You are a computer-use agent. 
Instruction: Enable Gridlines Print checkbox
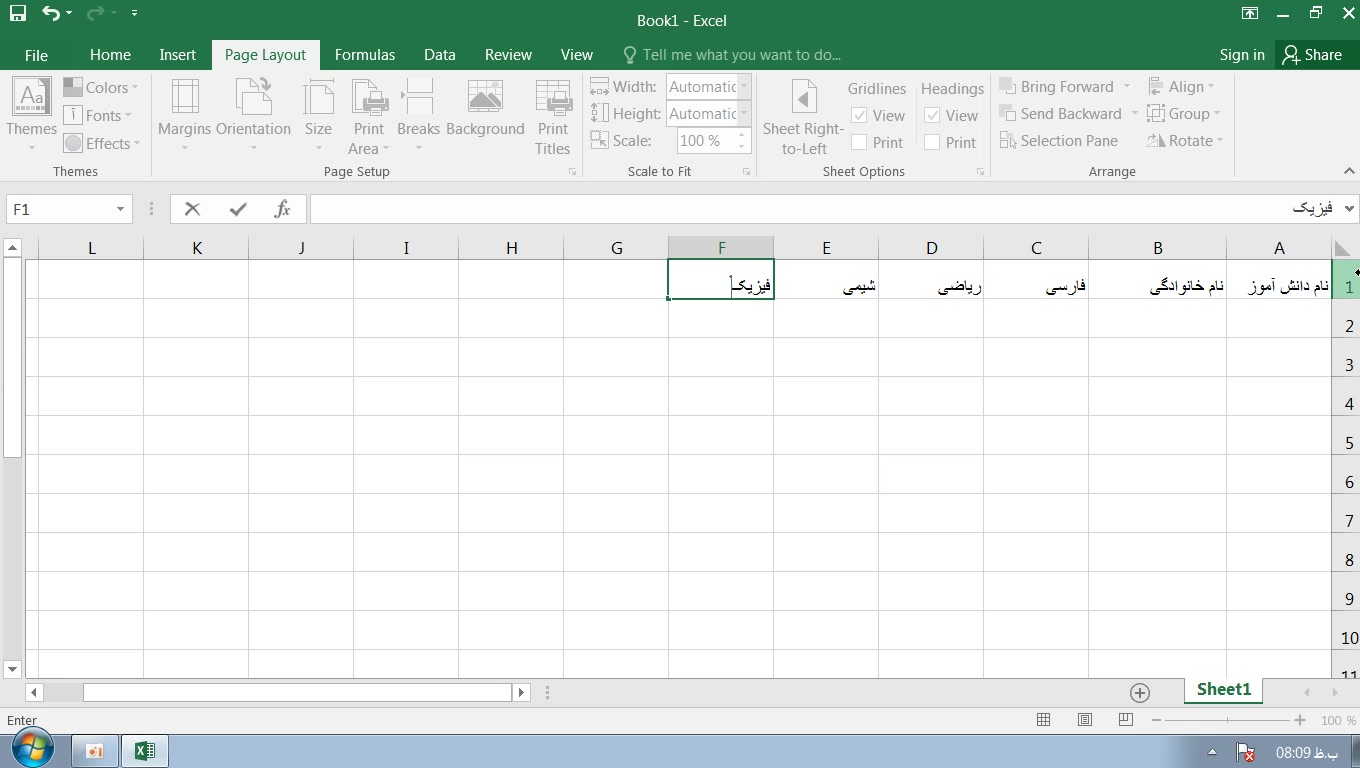pos(859,142)
